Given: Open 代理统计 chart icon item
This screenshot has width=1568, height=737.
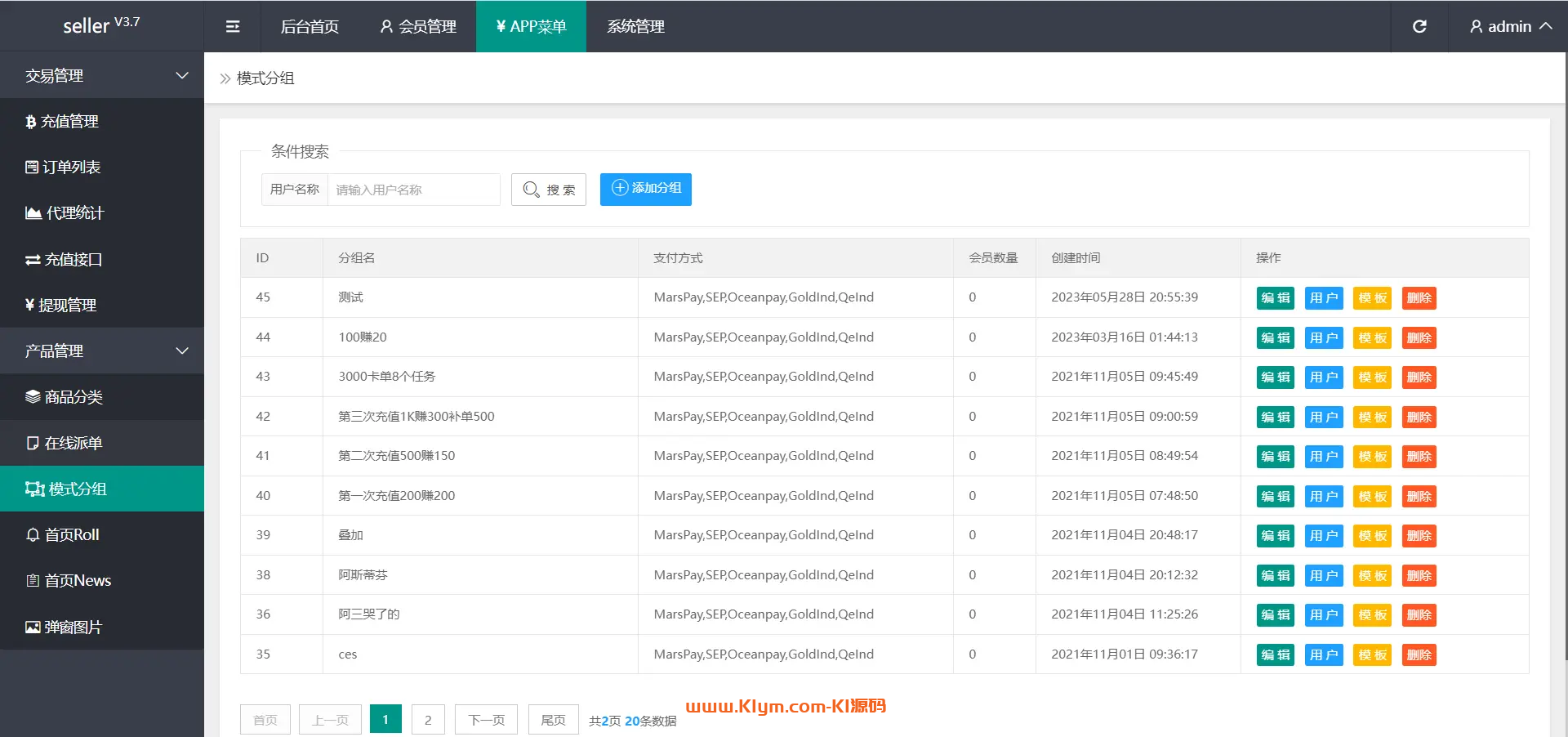Looking at the screenshot, I should coord(65,213).
